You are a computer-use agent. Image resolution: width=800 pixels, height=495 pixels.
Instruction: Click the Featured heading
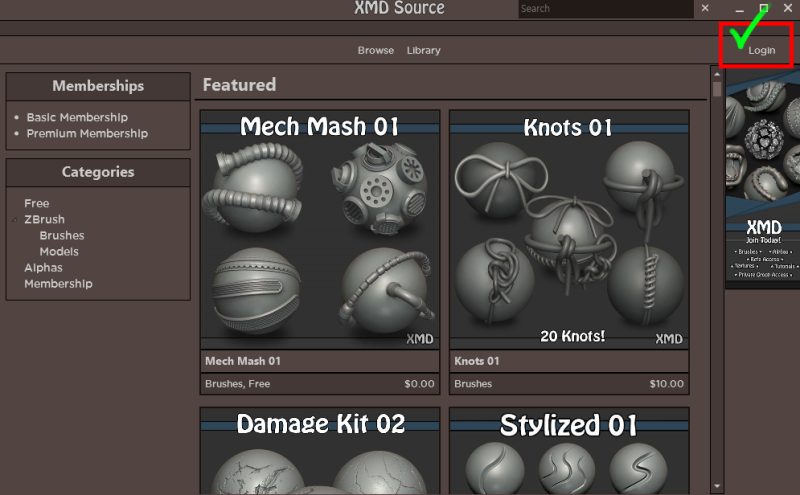239,85
